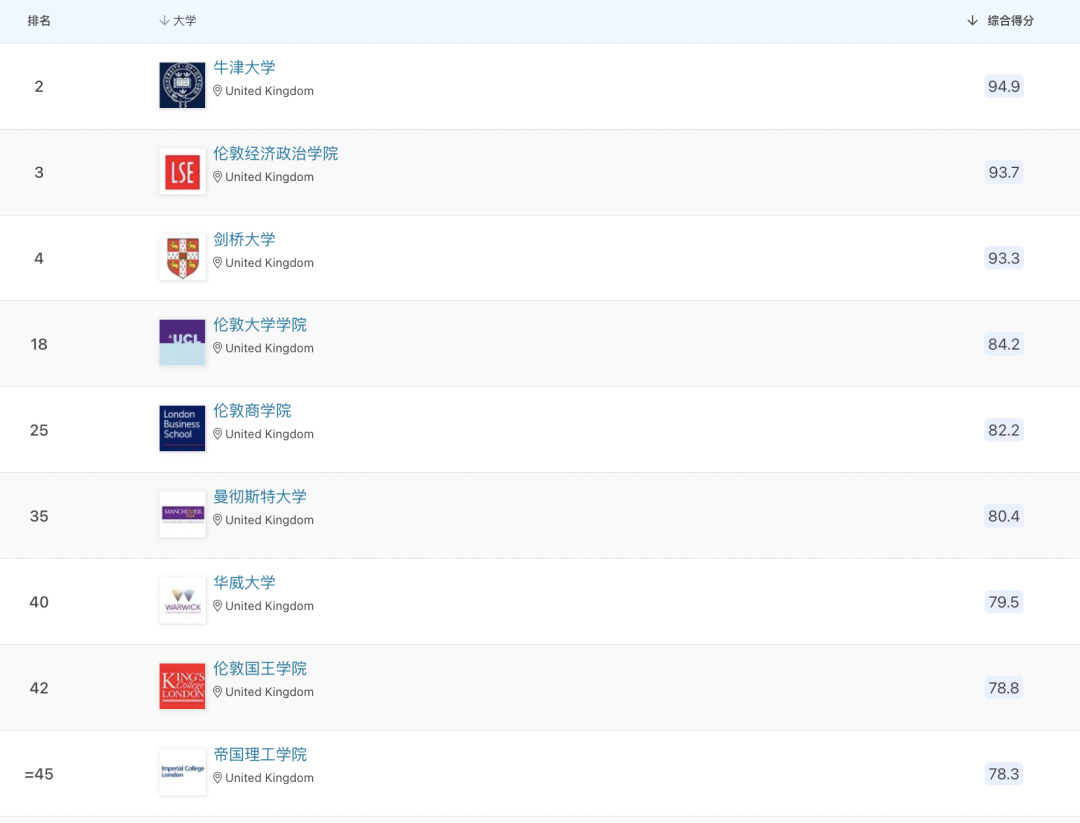Select score value 93.3
This screenshot has height=823, width=1080.
(1004, 258)
